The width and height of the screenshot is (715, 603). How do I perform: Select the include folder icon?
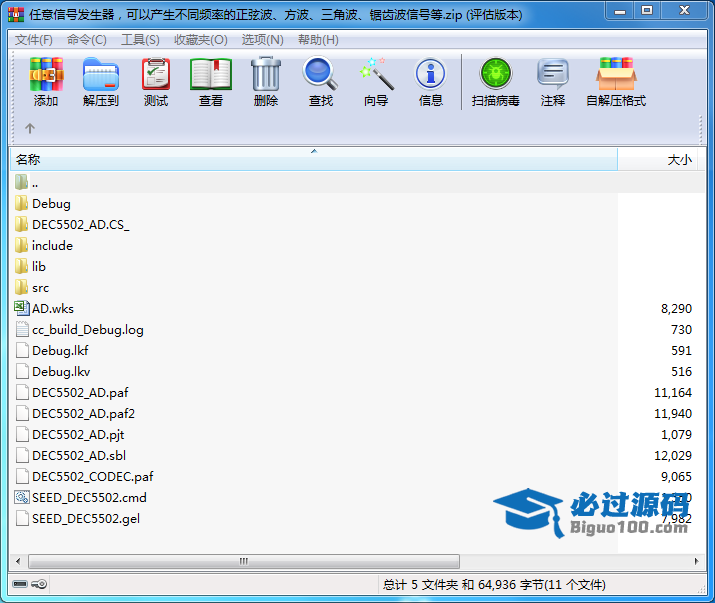(21, 245)
